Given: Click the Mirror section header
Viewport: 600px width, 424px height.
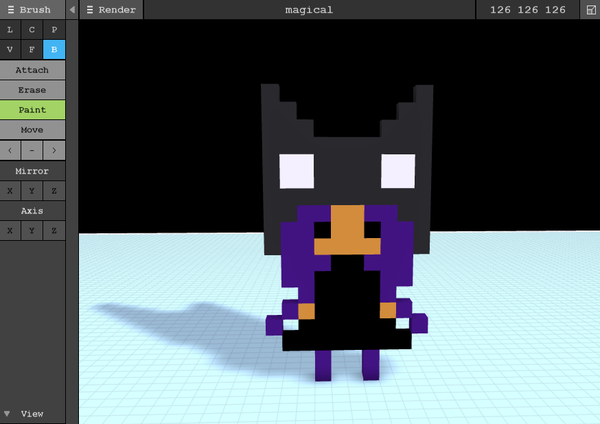Looking at the screenshot, I should point(32,171).
